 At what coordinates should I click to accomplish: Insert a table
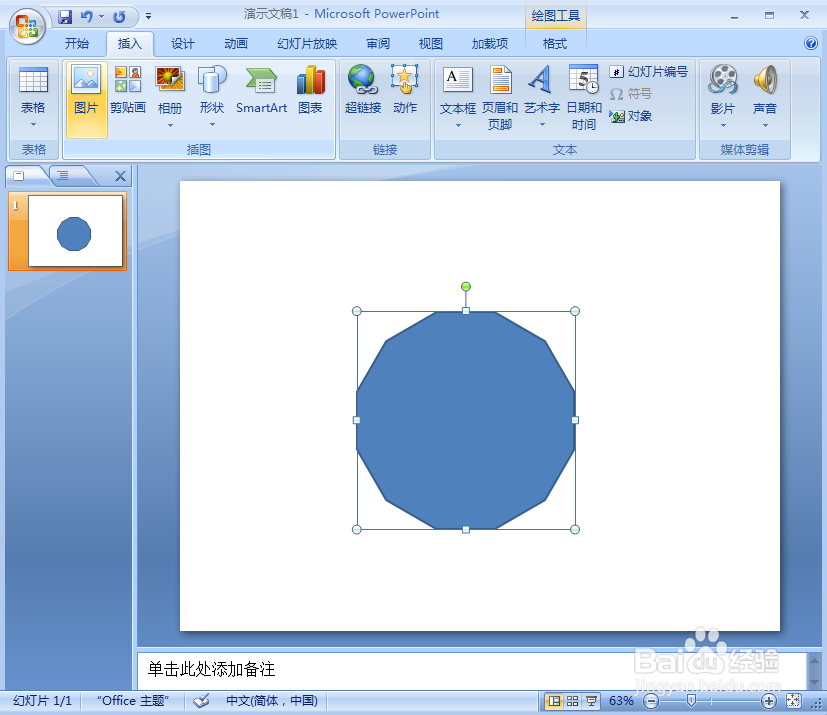pos(33,98)
